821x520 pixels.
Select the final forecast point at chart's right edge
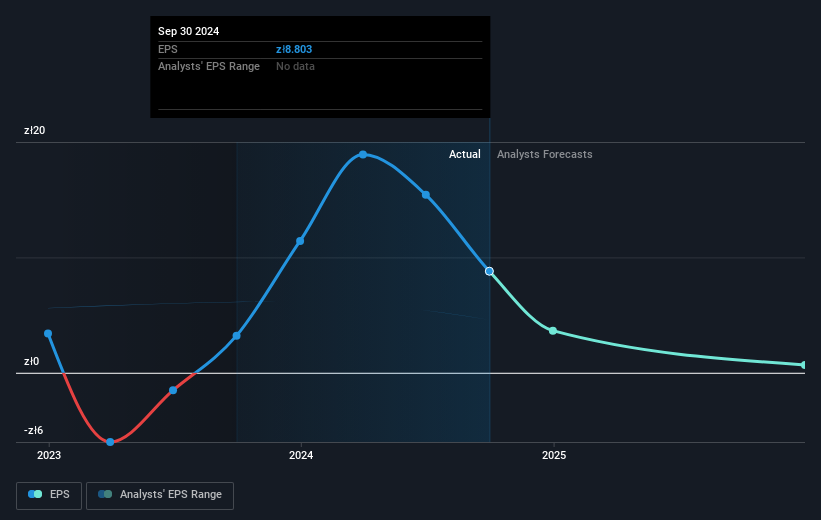click(x=804, y=364)
